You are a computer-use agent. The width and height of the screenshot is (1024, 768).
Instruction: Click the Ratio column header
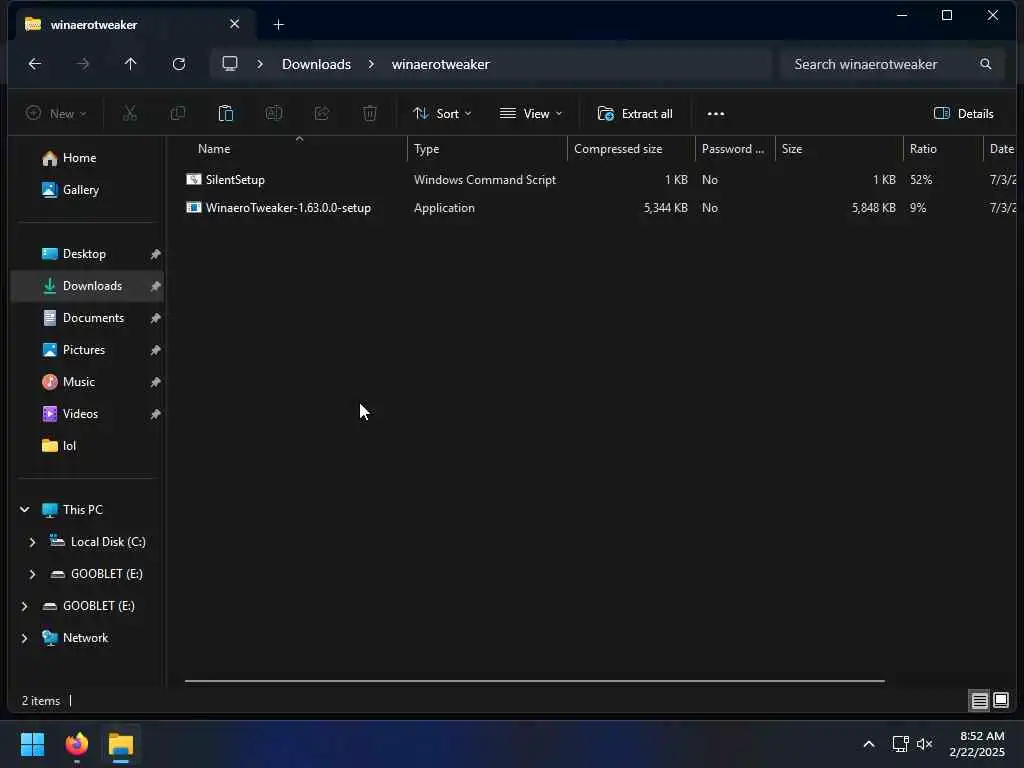[943, 149]
